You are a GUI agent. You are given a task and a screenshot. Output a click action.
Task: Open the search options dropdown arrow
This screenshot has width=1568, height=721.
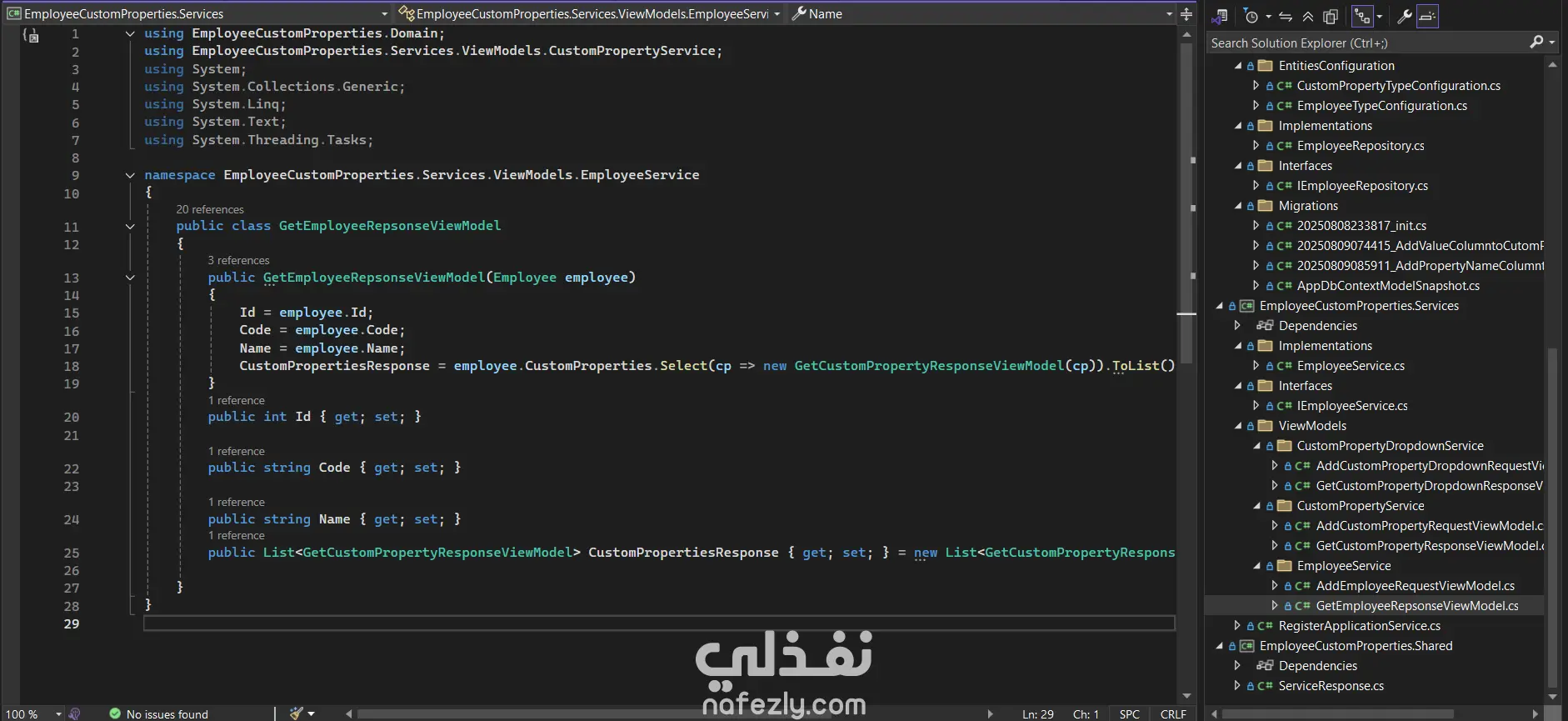pyautogui.click(x=1551, y=42)
